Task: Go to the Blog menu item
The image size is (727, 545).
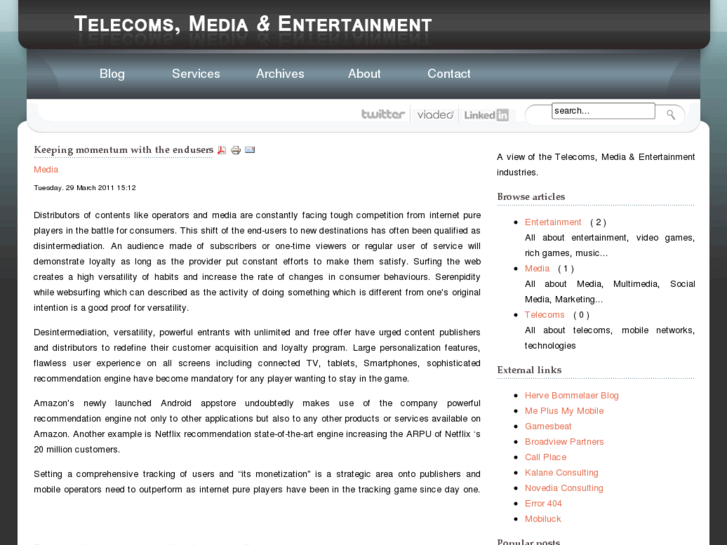Action: click(x=112, y=74)
